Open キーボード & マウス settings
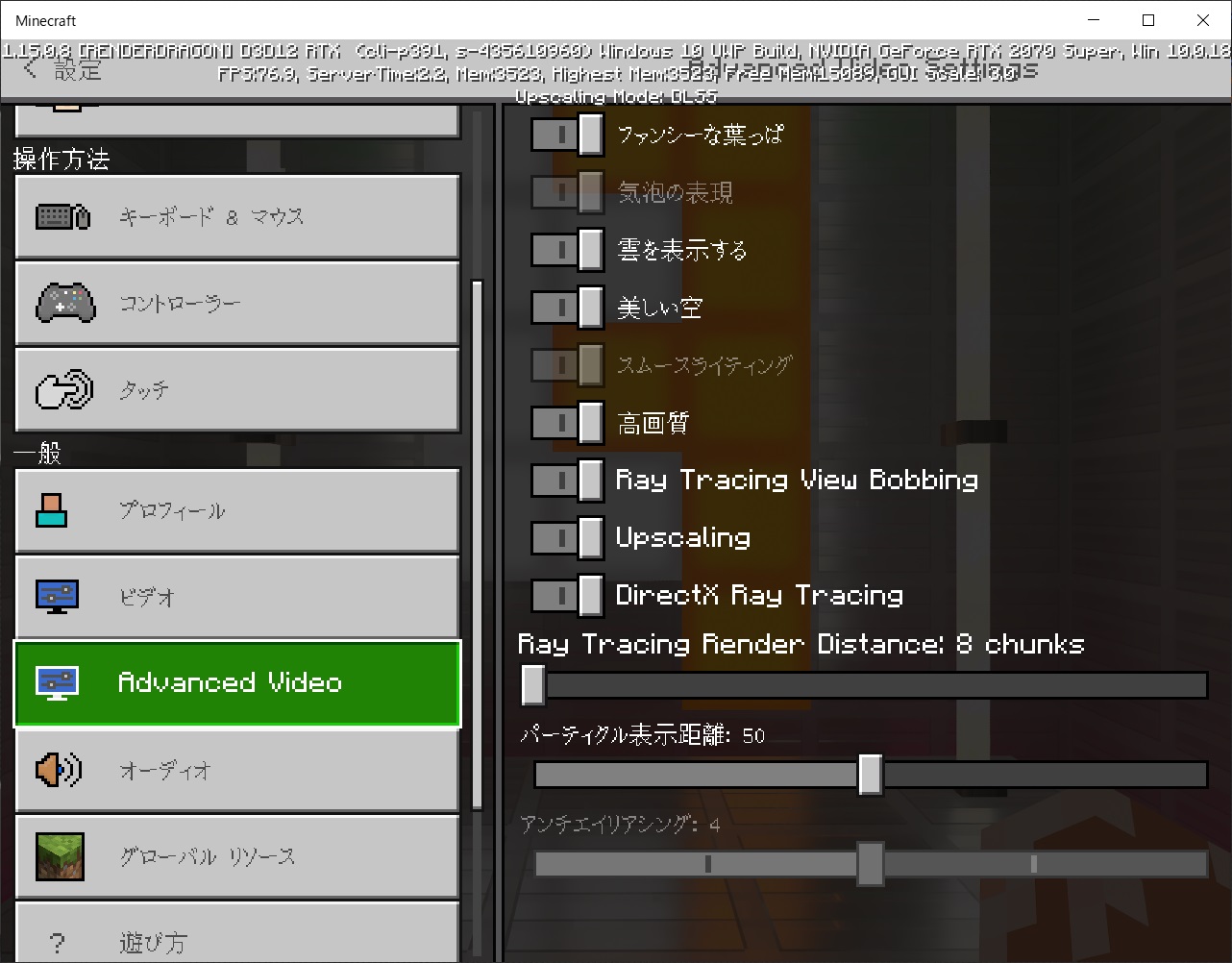Image resolution: width=1232 pixels, height=963 pixels. (237, 216)
